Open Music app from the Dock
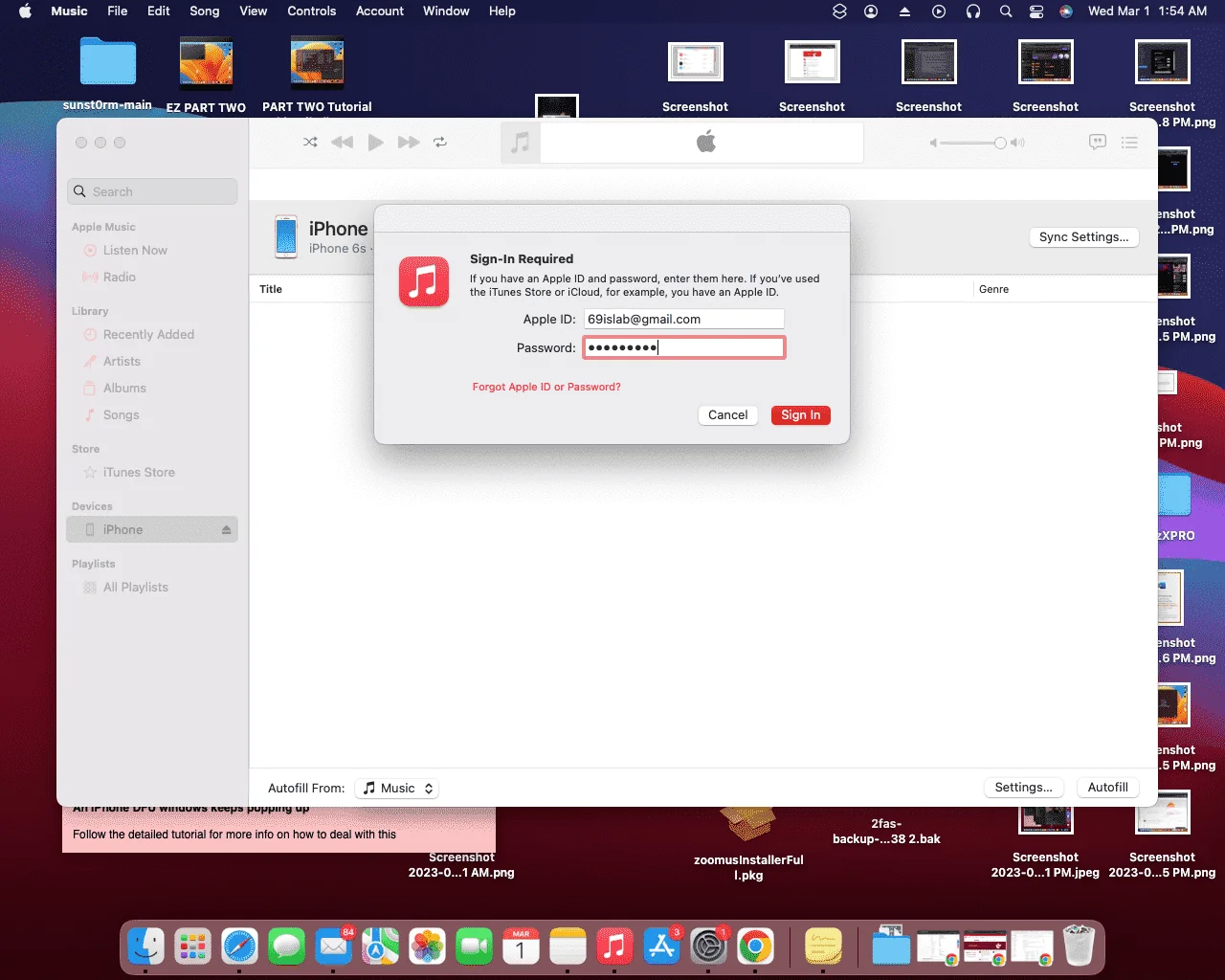 point(614,947)
